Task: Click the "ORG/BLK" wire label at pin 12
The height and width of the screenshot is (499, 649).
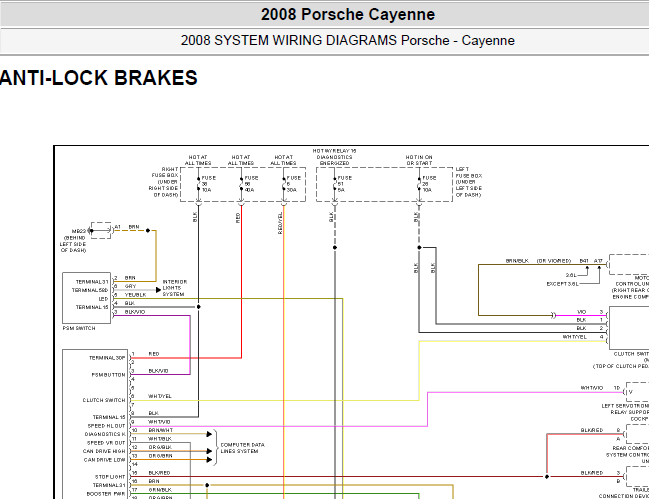Action: pyautogui.click(x=160, y=447)
